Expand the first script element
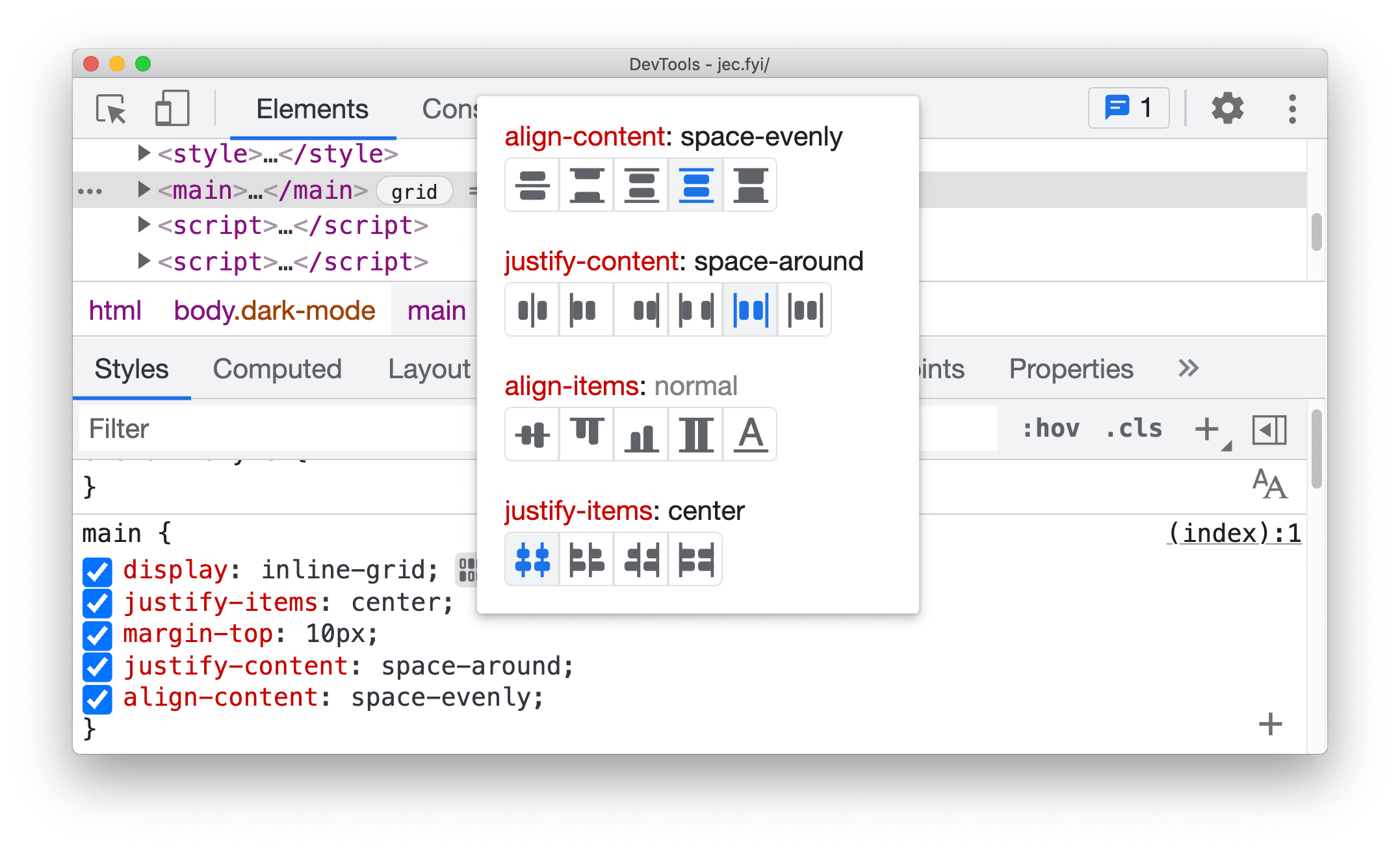 click(x=141, y=227)
